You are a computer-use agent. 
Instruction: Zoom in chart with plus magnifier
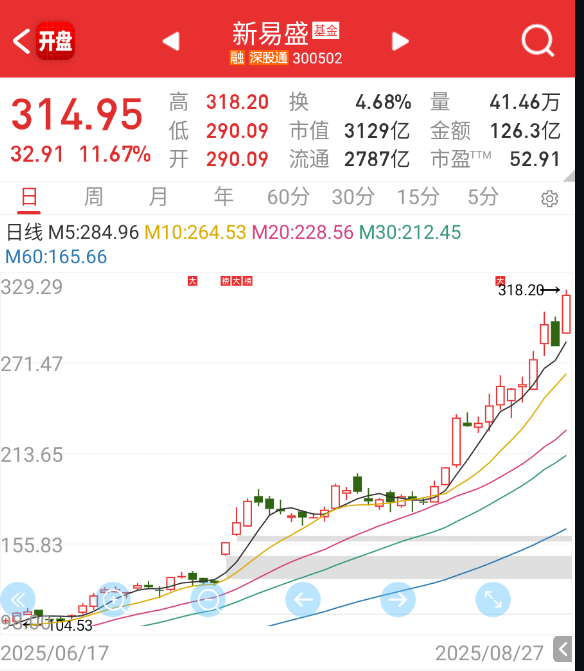[x=113, y=600]
